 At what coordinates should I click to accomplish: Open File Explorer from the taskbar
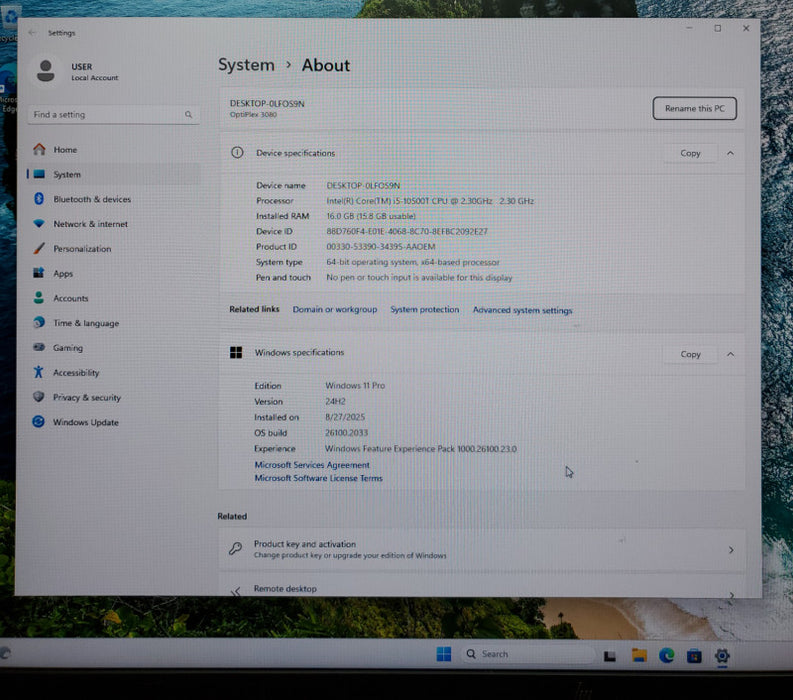click(x=639, y=655)
